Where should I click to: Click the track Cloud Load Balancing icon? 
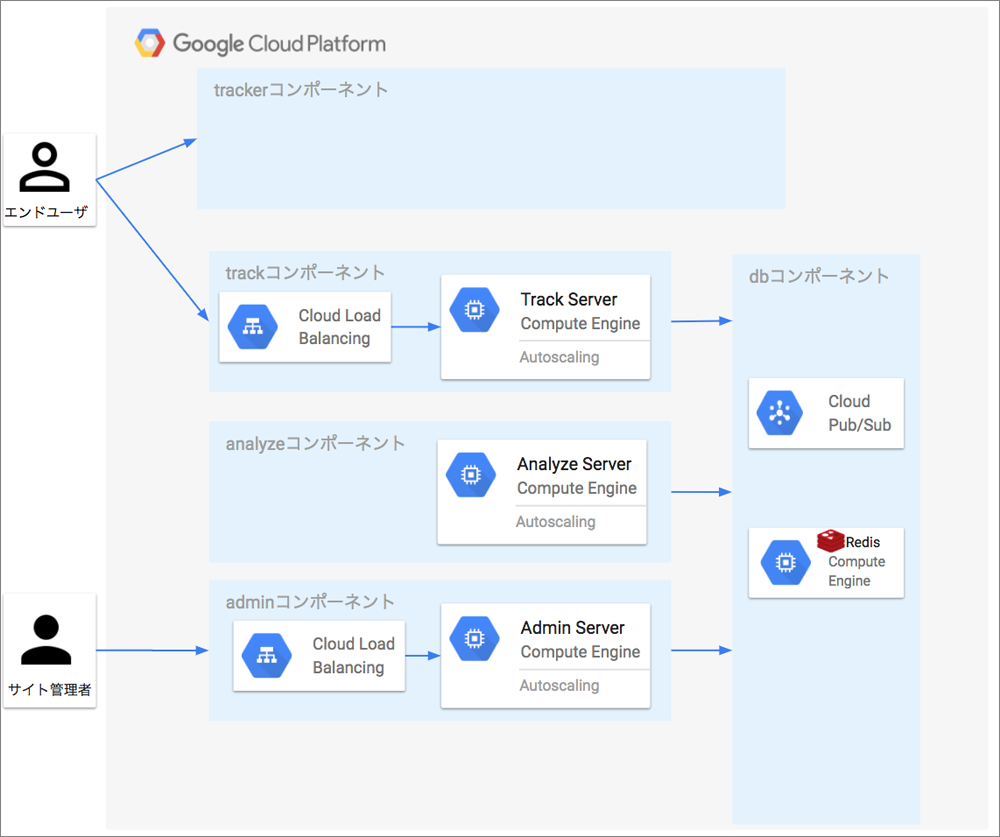tap(253, 327)
